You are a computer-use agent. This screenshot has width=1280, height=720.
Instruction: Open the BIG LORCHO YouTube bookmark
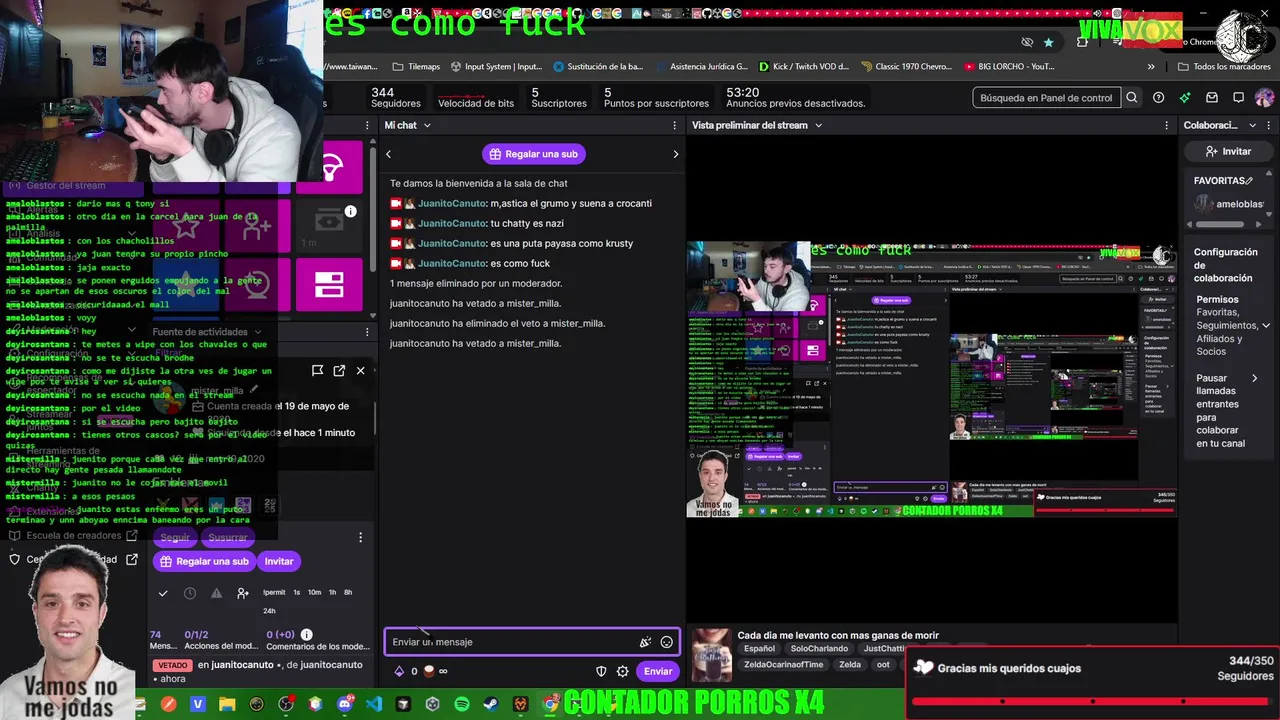[1010, 67]
